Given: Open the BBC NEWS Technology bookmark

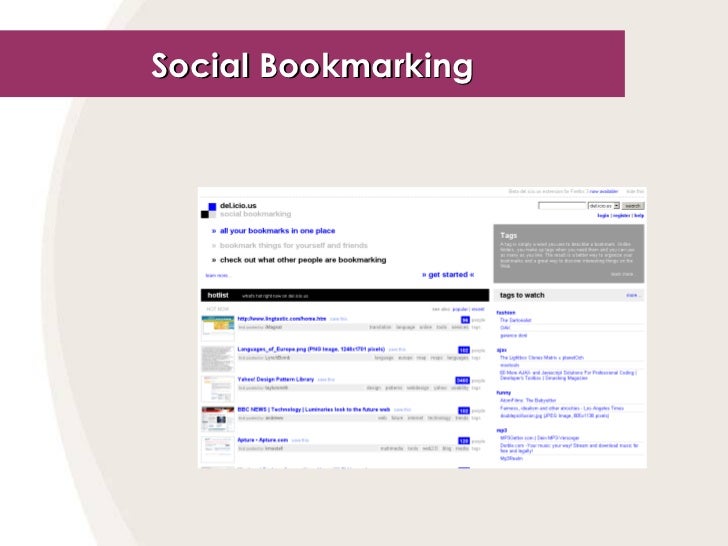Looking at the screenshot, I should pyautogui.click(x=313, y=410).
